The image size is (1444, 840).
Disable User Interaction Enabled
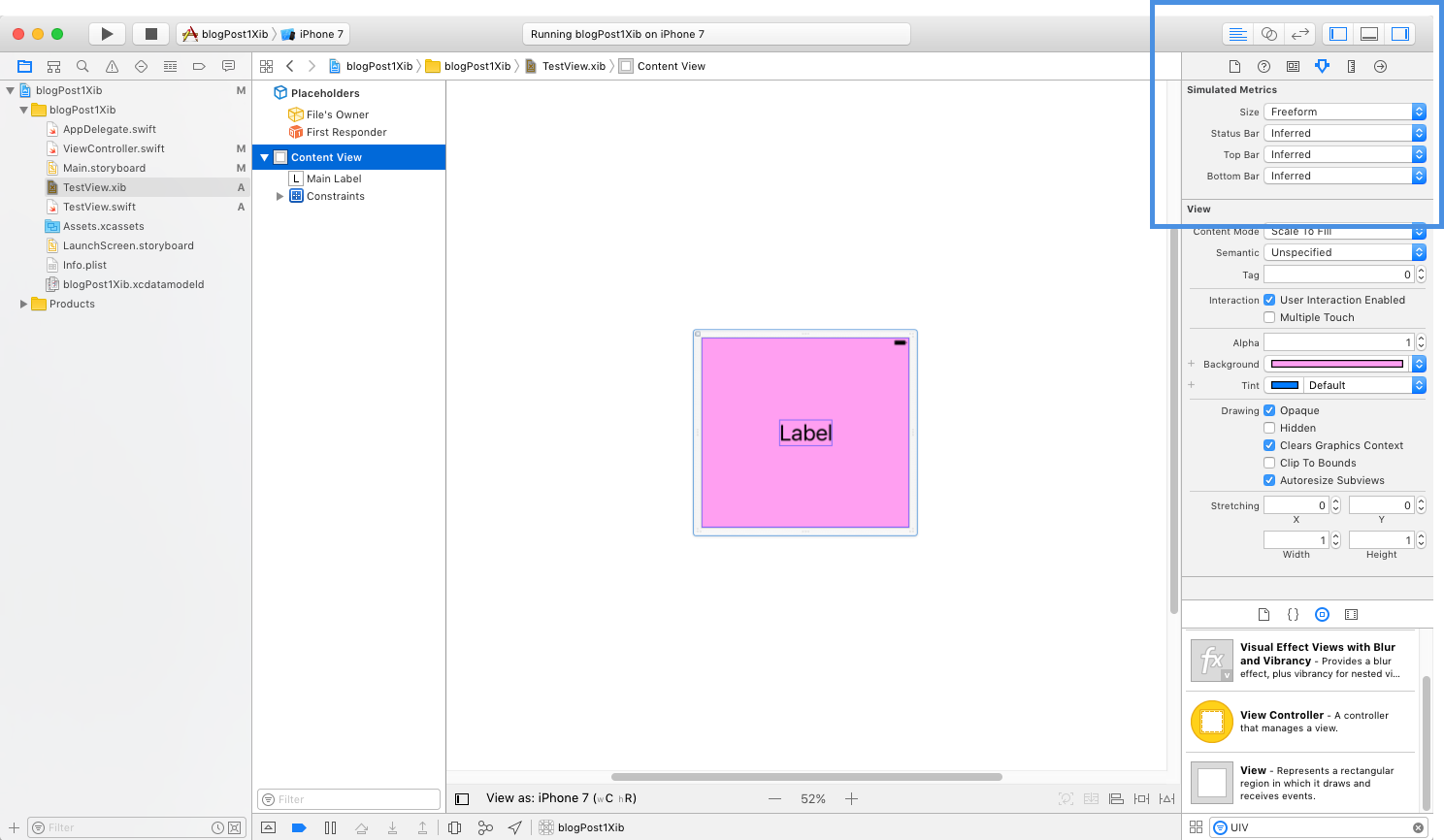tap(1269, 300)
